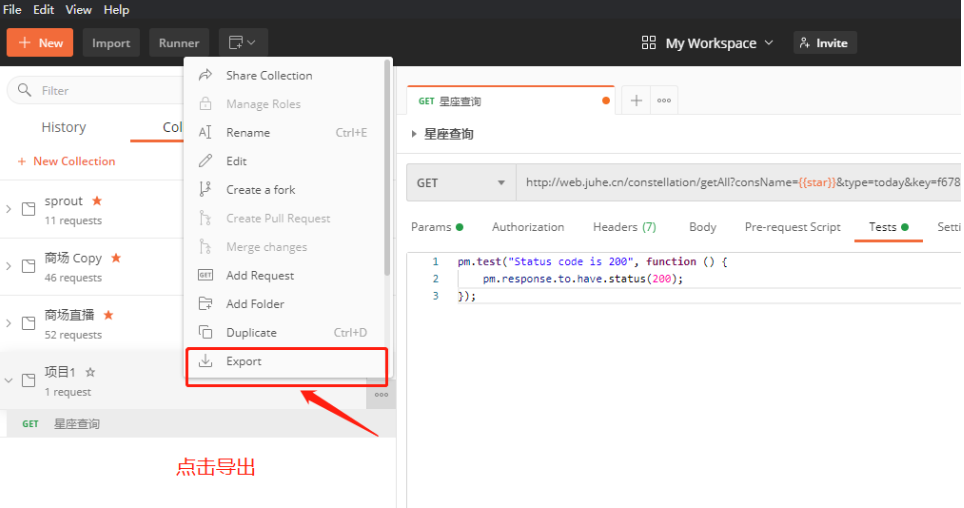Screen dimensions: 964x508
Task: Click the Invite button
Action: click(x=824, y=42)
